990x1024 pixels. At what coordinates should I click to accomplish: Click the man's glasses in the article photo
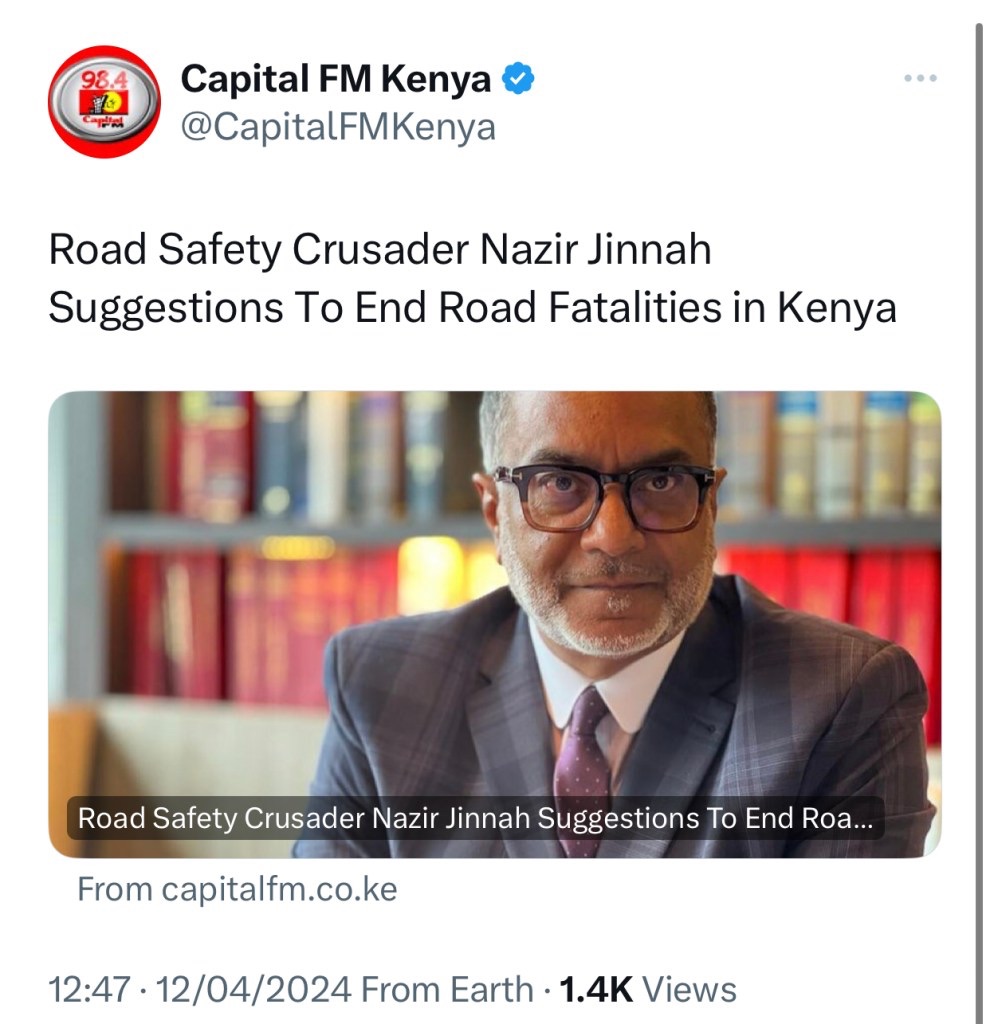click(604, 496)
